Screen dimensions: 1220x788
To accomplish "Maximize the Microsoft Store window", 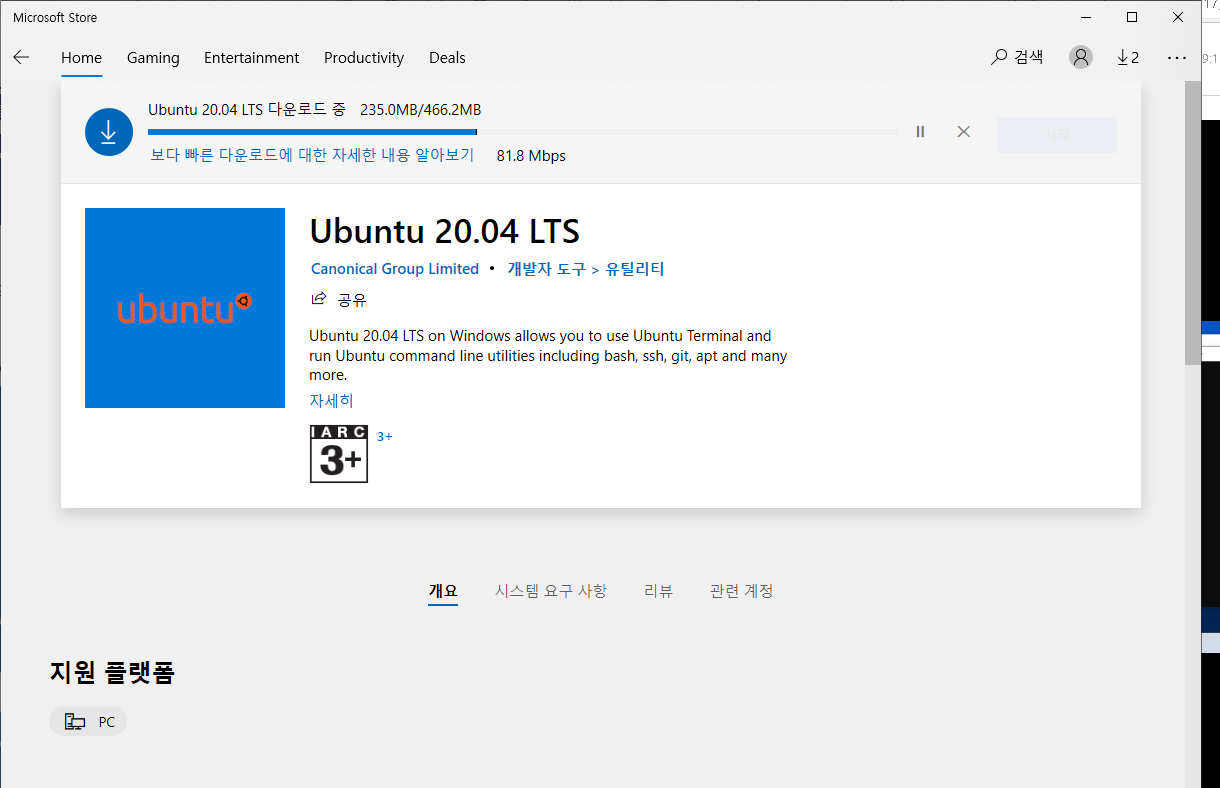I will [x=1132, y=17].
